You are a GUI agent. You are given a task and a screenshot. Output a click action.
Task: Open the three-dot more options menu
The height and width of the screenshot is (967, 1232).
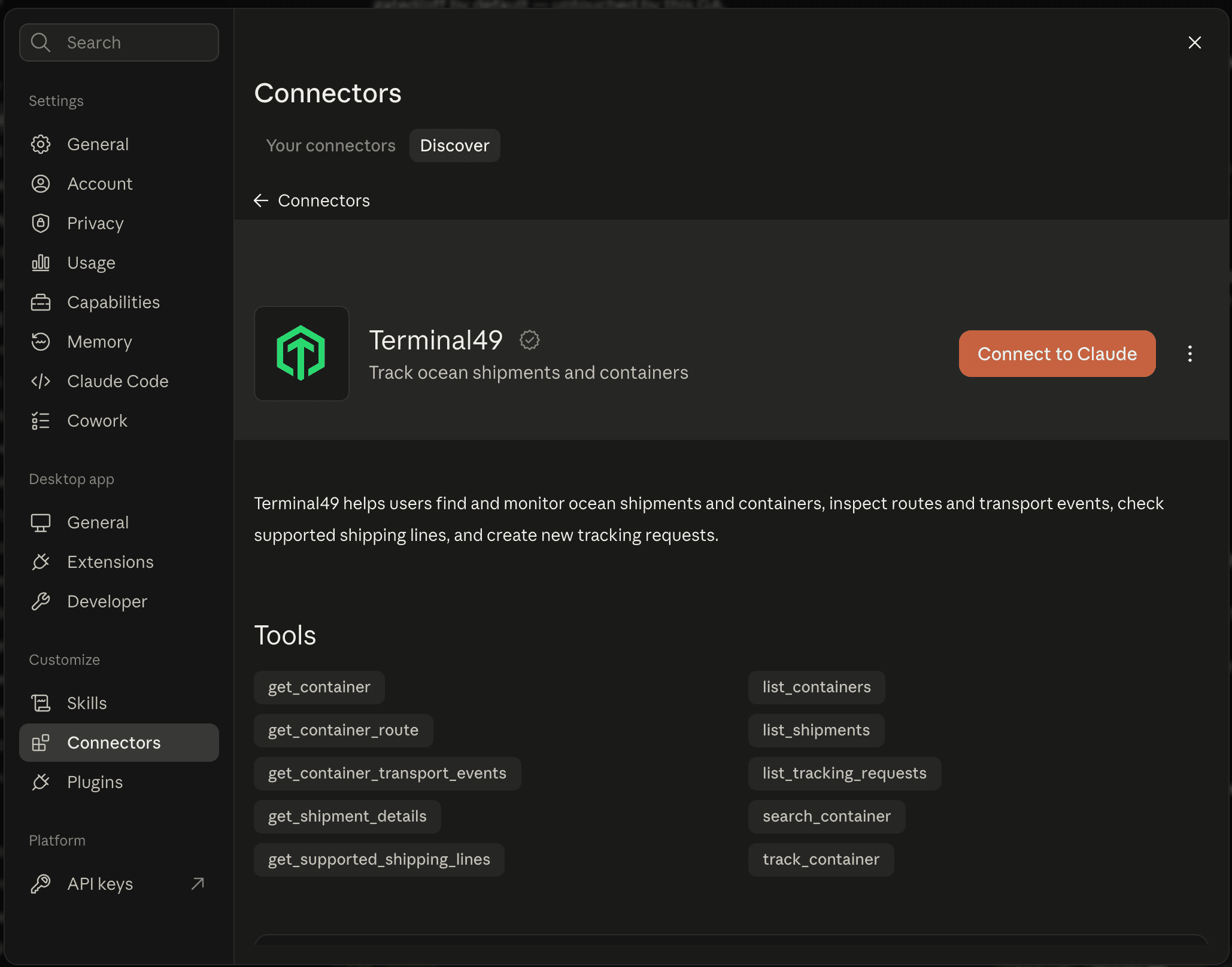[1190, 354]
